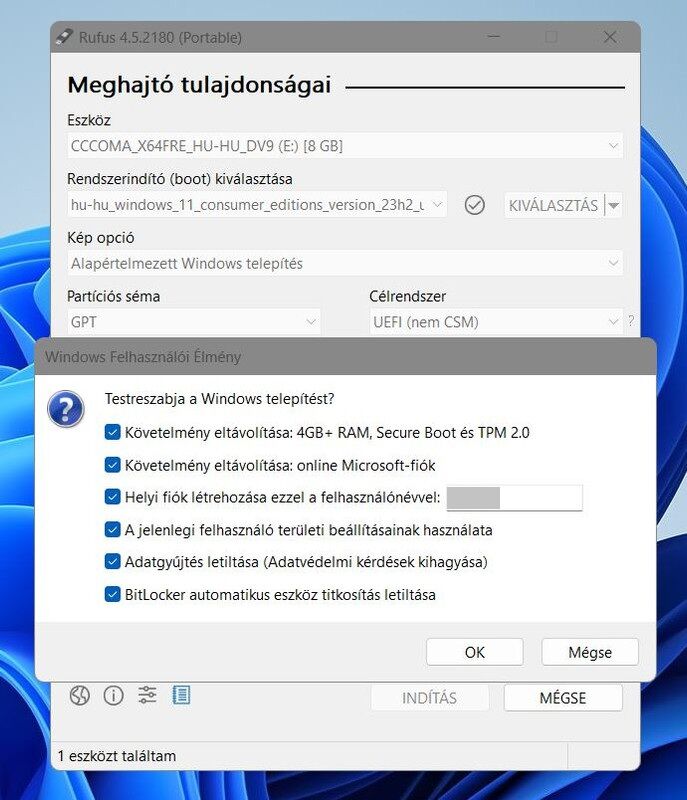The width and height of the screenshot is (687, 800).
Task: Expand the KIVÁLASZTÁS split-button arrow
Action: click(614, 206)
